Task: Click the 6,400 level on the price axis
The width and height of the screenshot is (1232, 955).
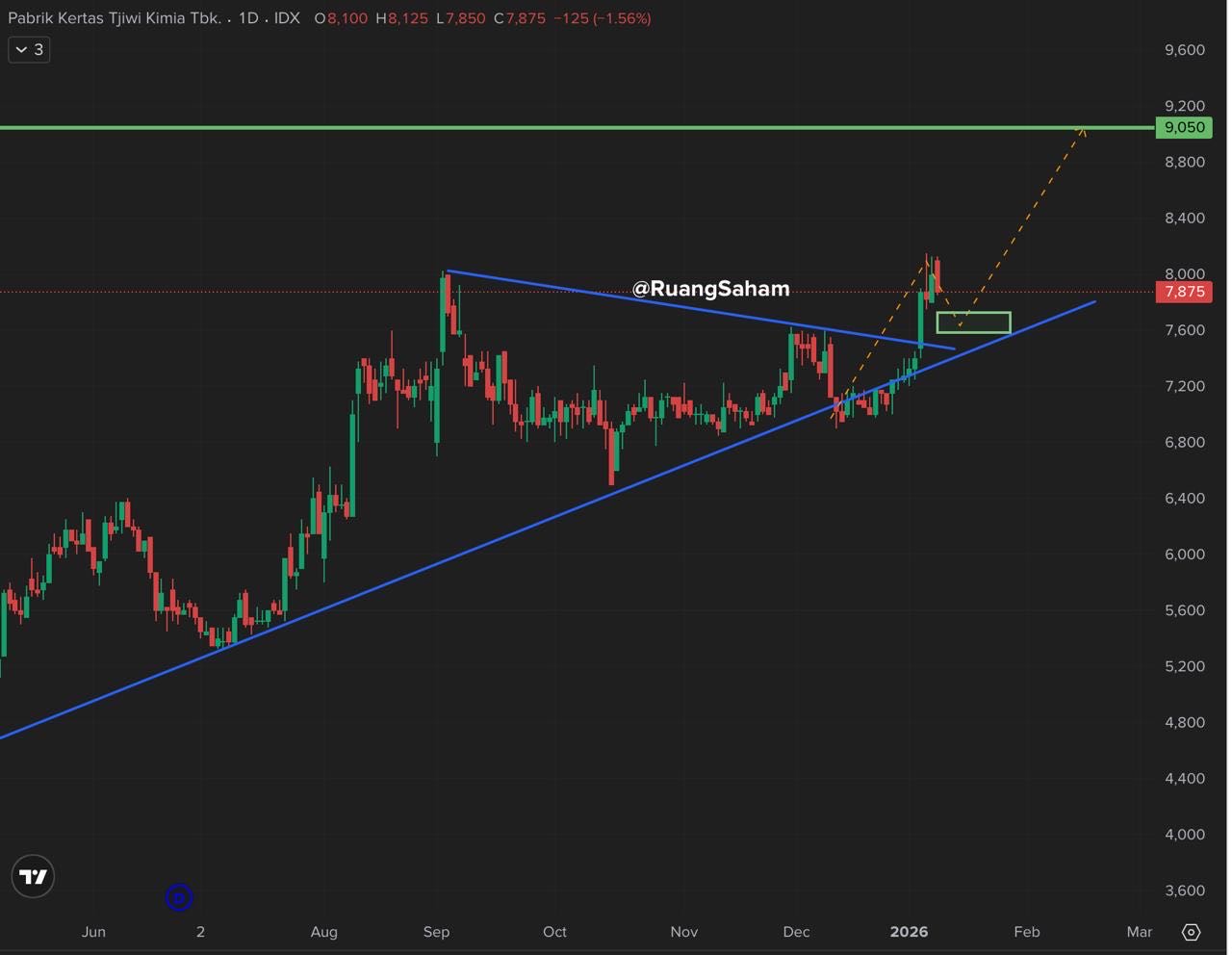Action: click(x=1185, y=499)
